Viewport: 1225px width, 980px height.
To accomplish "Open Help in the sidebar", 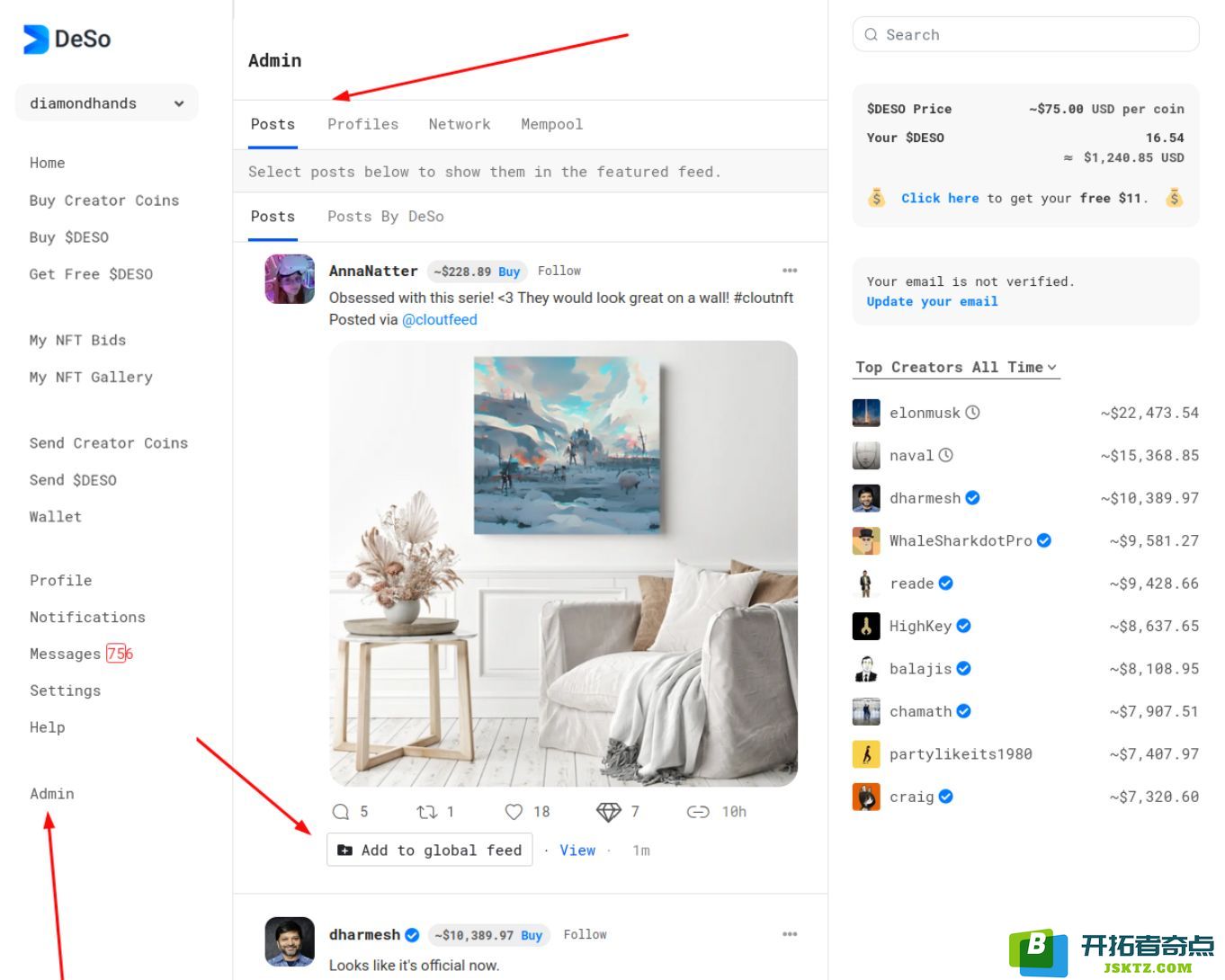I will point(47,727).
